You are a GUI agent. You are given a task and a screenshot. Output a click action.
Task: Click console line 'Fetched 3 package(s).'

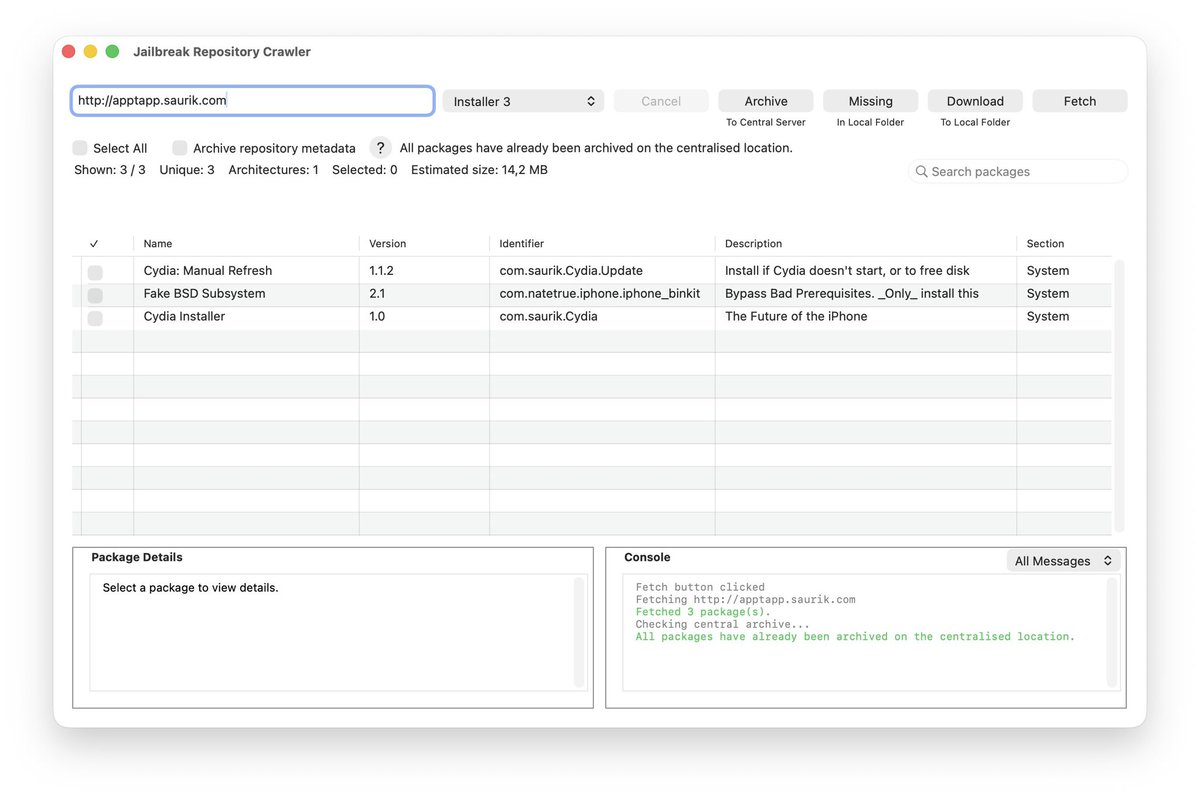pos(703,612)
